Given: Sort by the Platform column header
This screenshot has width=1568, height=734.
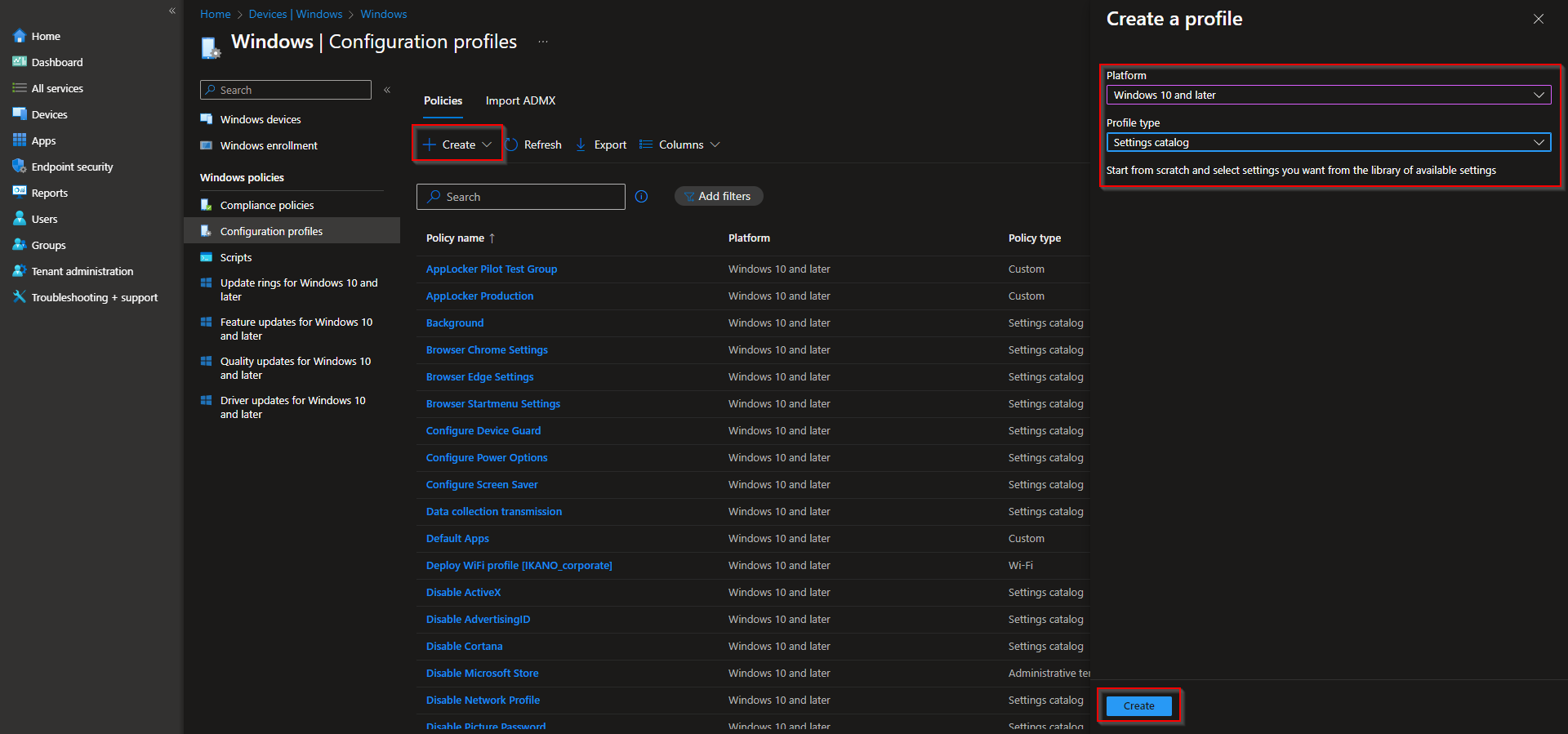Looking at the screenshot, I should click(x=749, y=238).
